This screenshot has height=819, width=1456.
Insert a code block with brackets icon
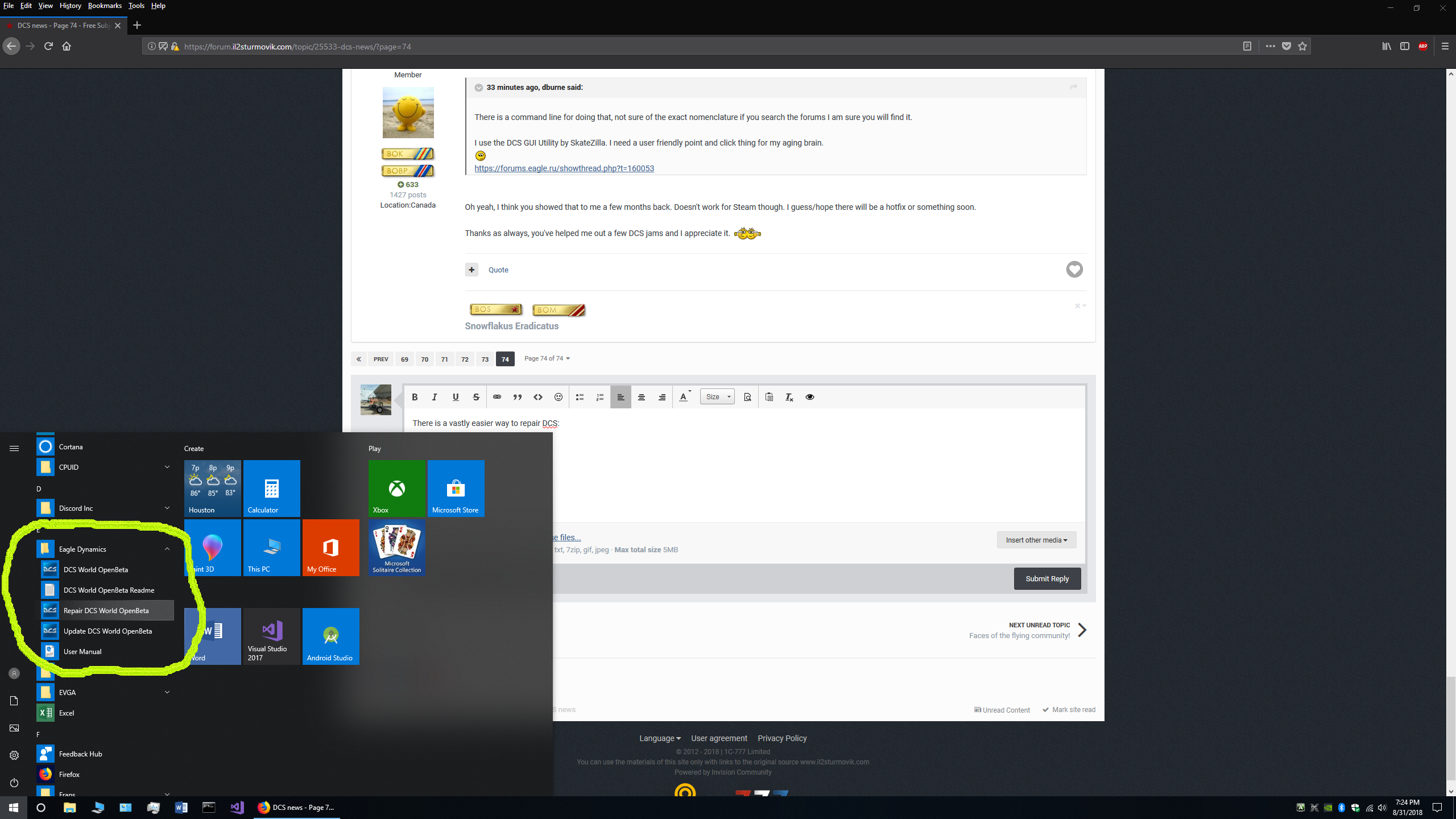point(538,397)
